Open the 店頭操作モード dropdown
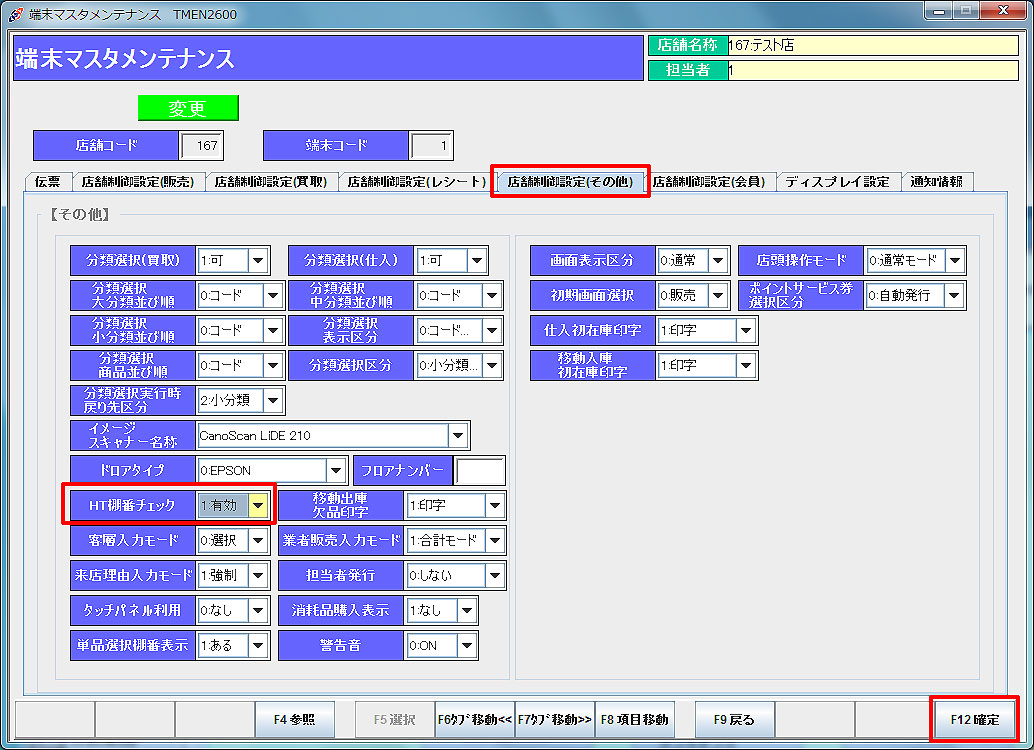Screen dimensions: 1034x750 pyautogui.click(x=954, y=261)
